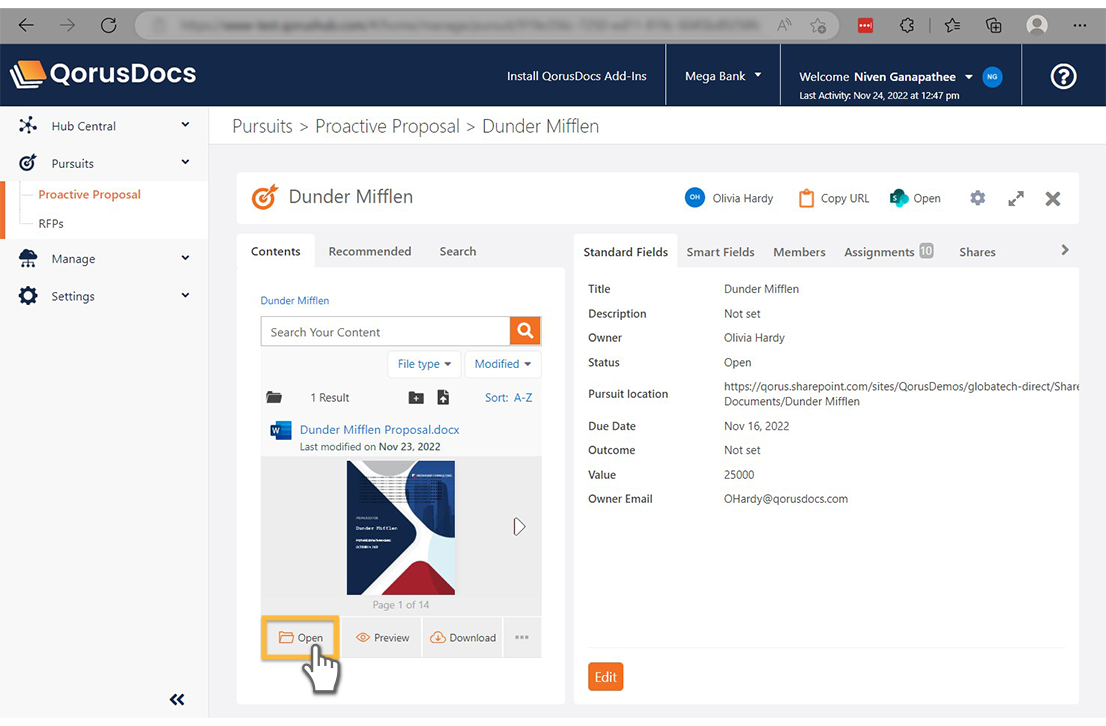The width and height of the screenshot is (1106, 726).
Task: Click the browser read aloud icon
Action: click(784, 25)
